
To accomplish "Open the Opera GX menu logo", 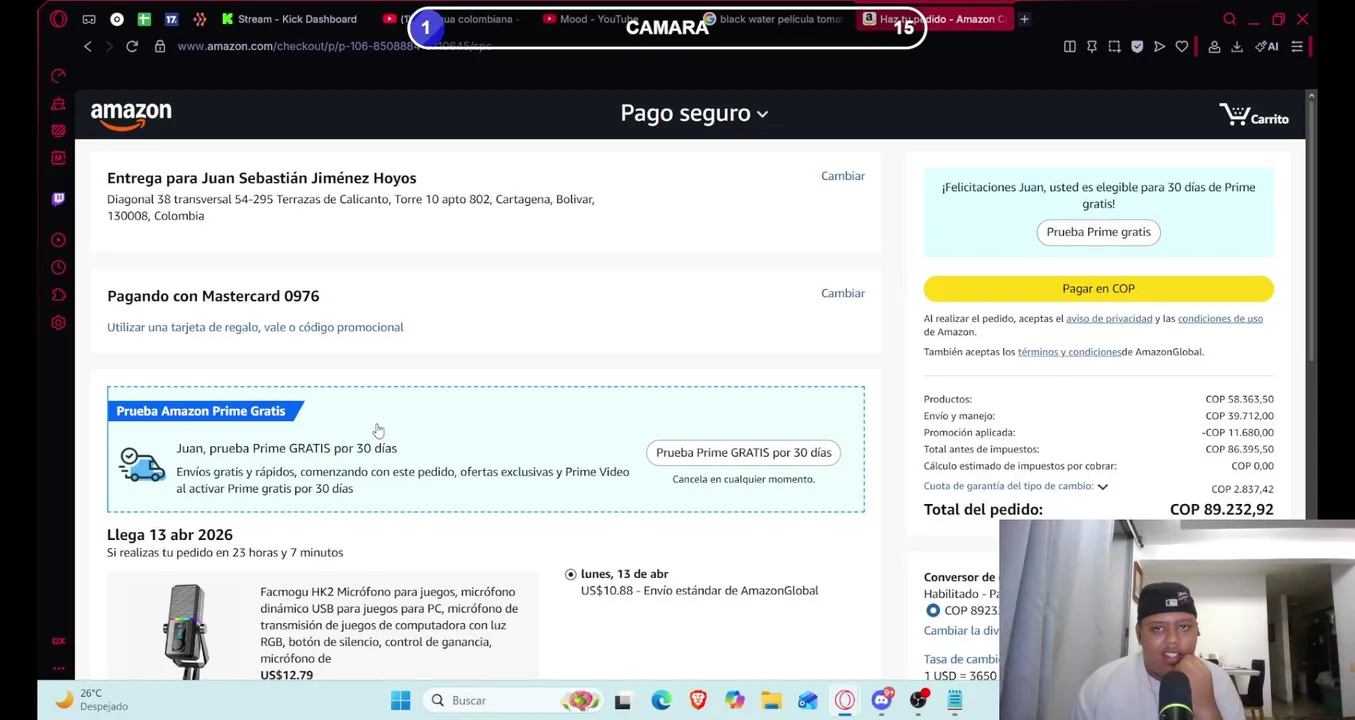I will point(58,19).
